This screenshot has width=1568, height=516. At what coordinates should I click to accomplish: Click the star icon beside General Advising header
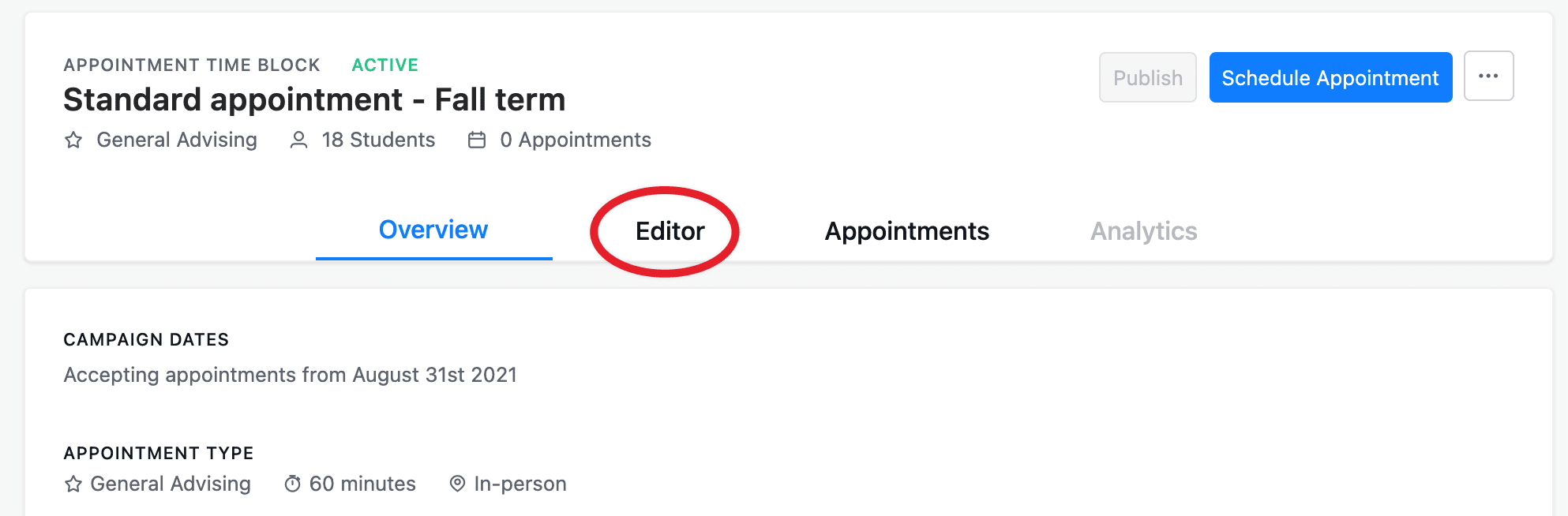click(73, 140)
